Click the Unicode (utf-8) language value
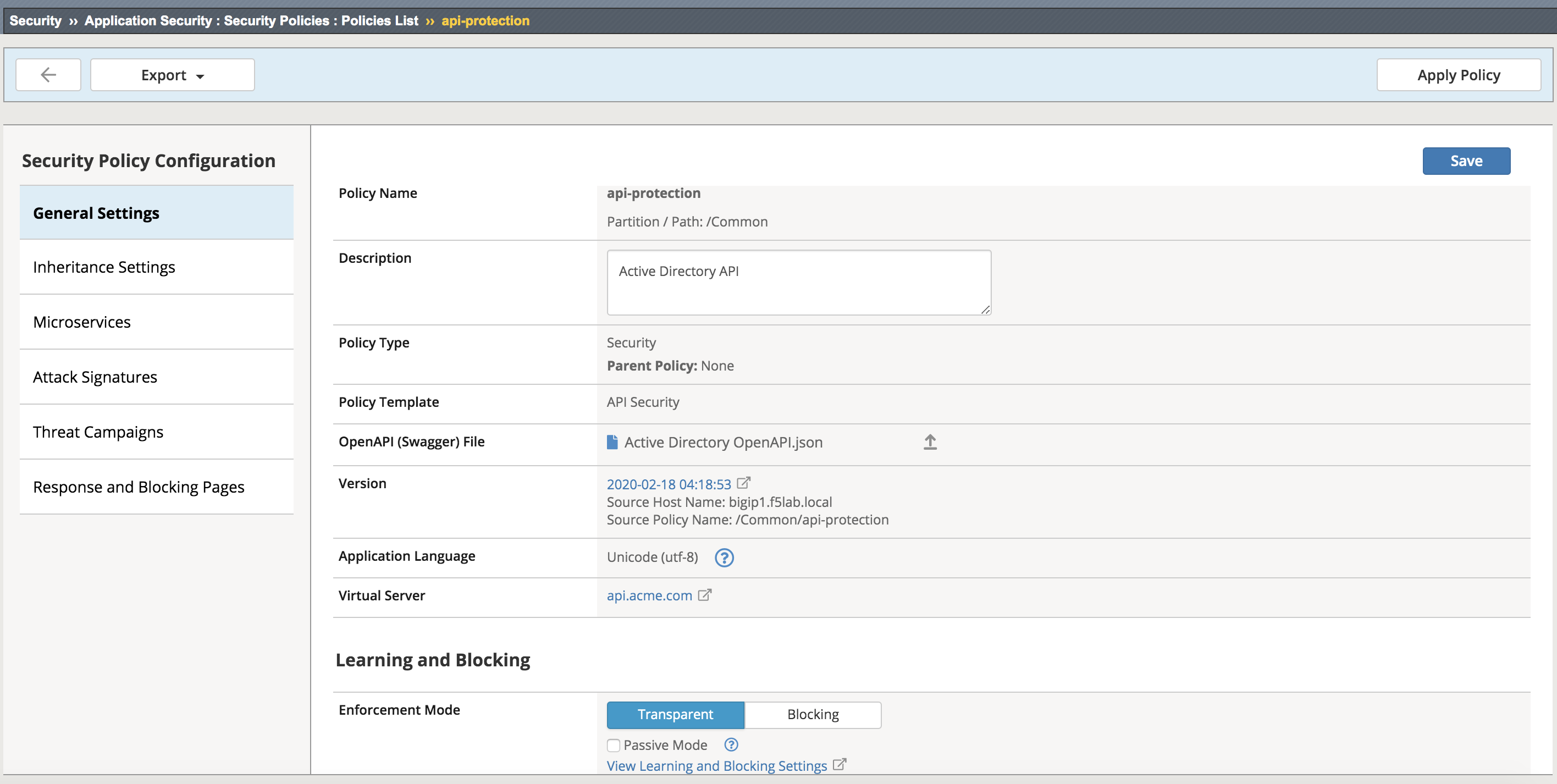The width and height of the screenshot is (1557, 784). click(x=653, y=557)
